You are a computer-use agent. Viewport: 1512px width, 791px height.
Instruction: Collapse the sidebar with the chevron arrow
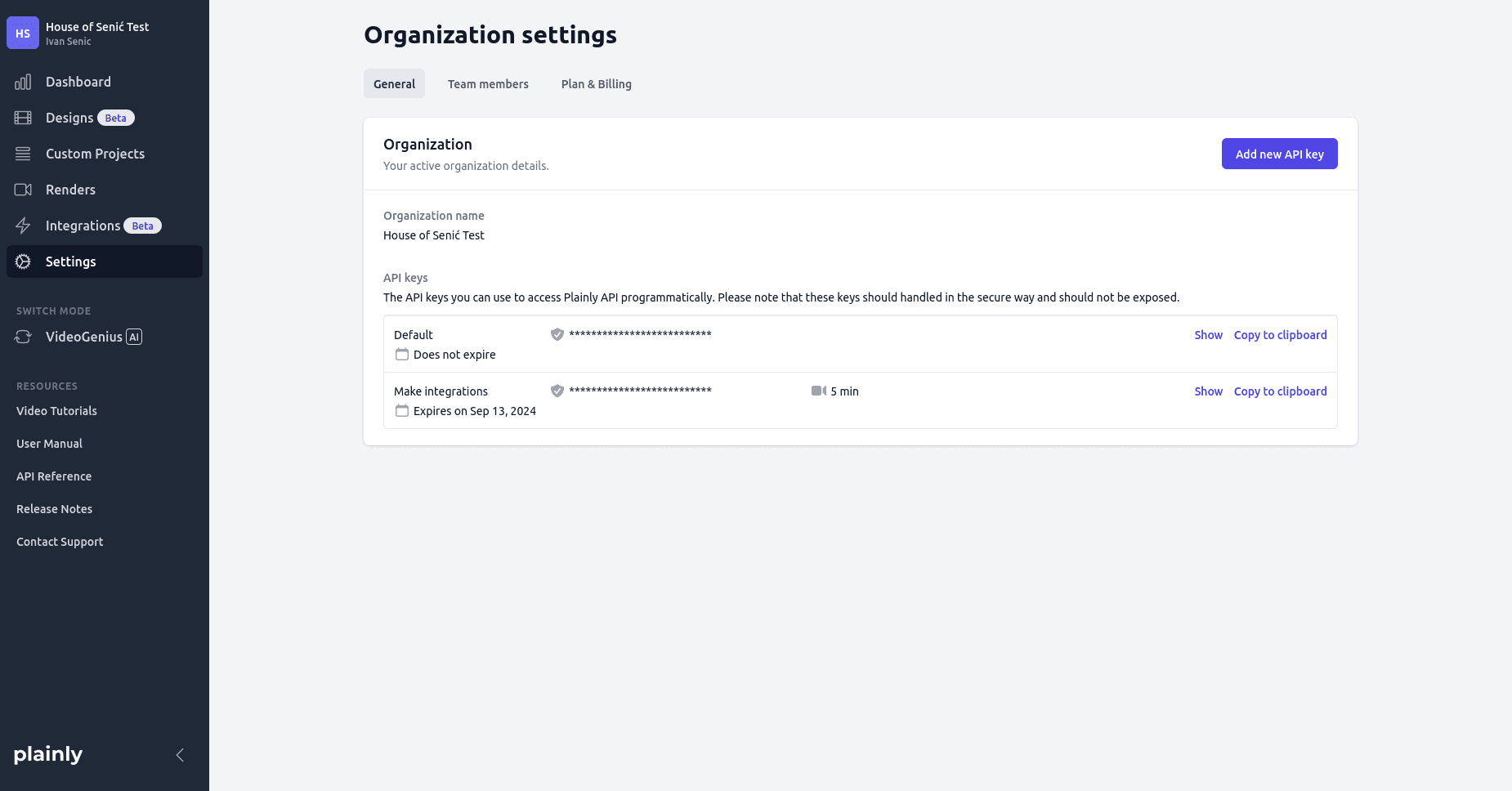(180, 755)
